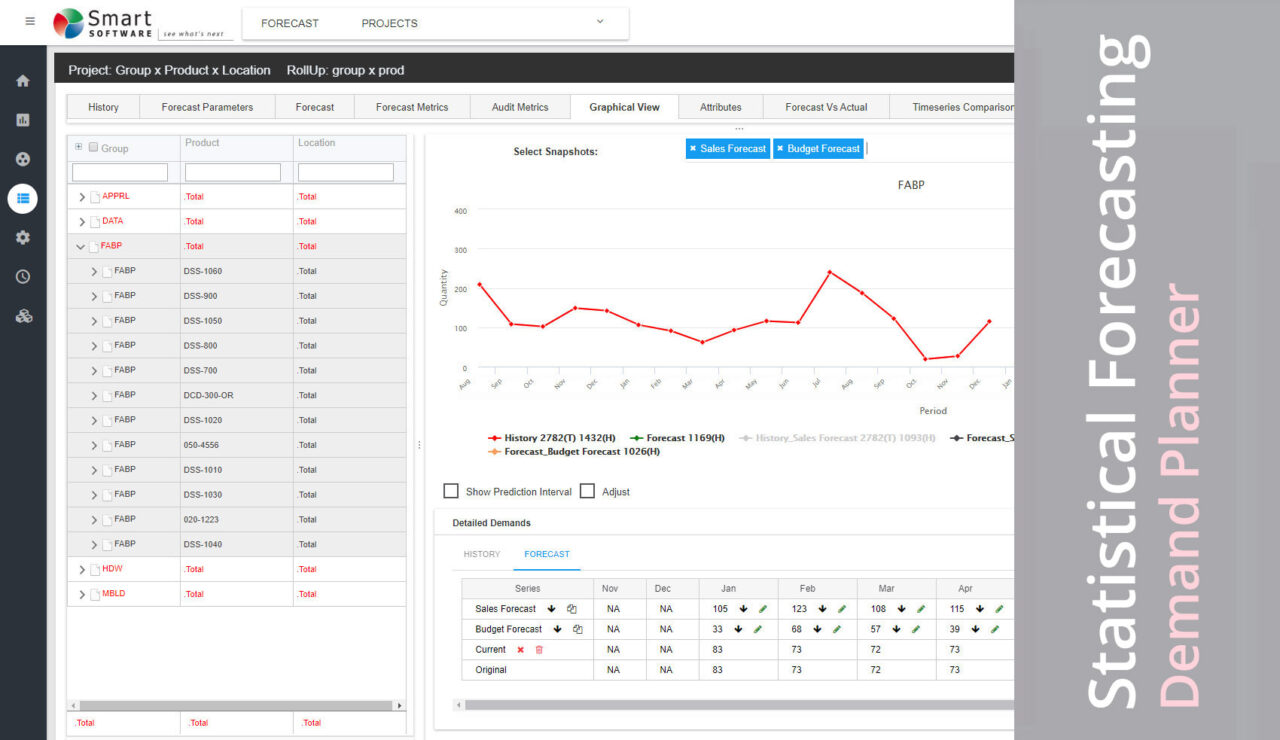
Task: Enable Show Prediction Interval checkbox
Action: (451, 491)
